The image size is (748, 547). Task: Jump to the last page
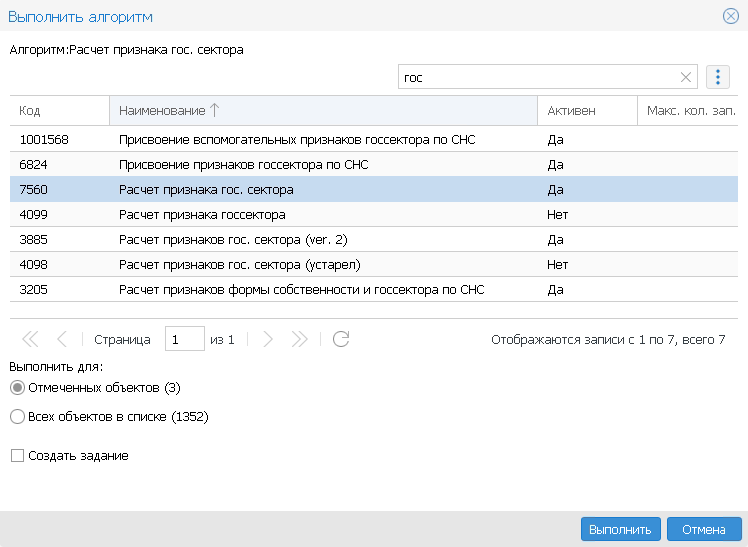tap(300, 339)
